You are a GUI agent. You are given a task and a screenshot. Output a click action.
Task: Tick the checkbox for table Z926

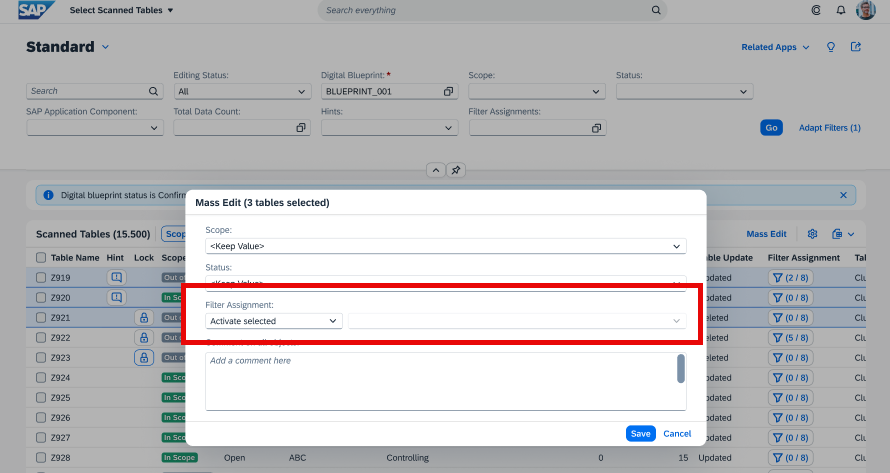[x=41, y=418]
